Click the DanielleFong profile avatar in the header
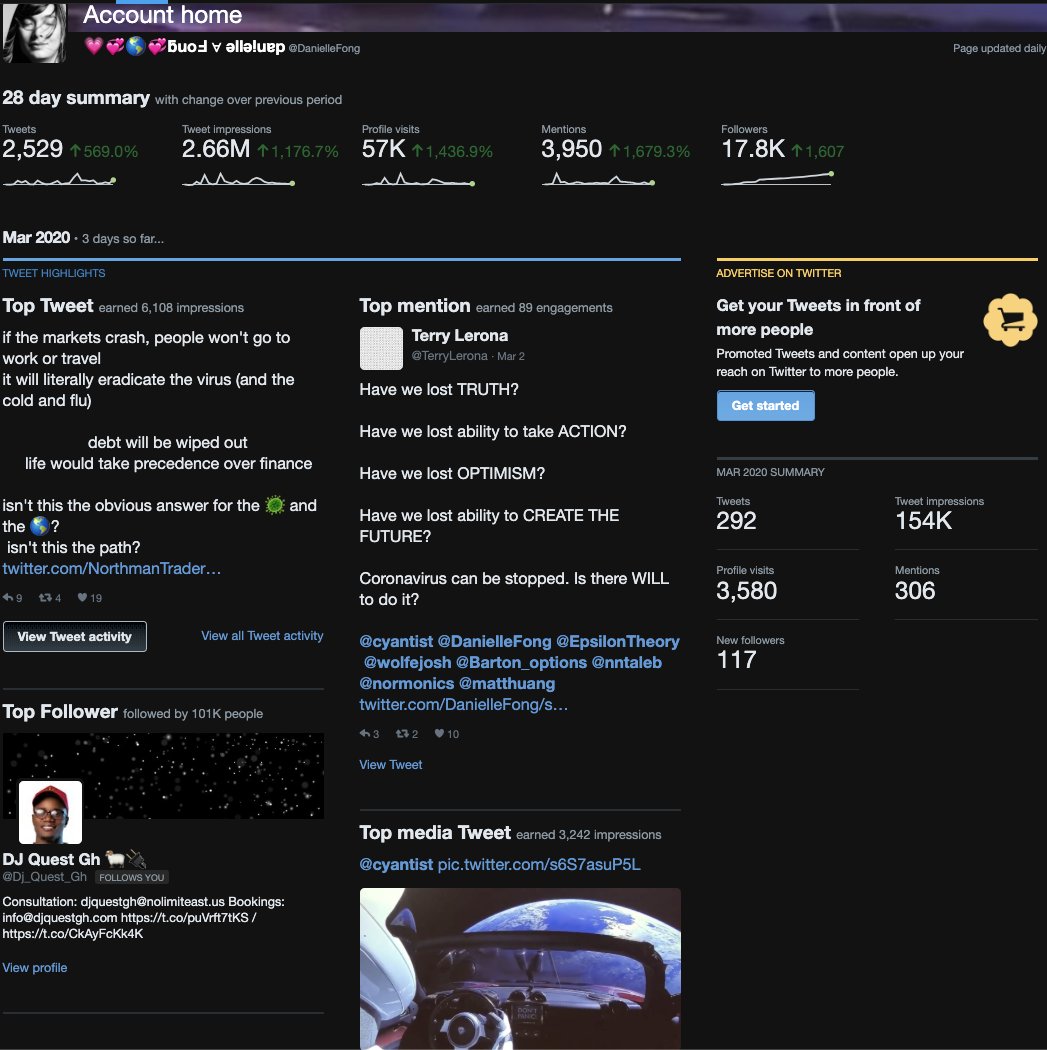Screen dimensions: 1047x1050 click(34, 31)
